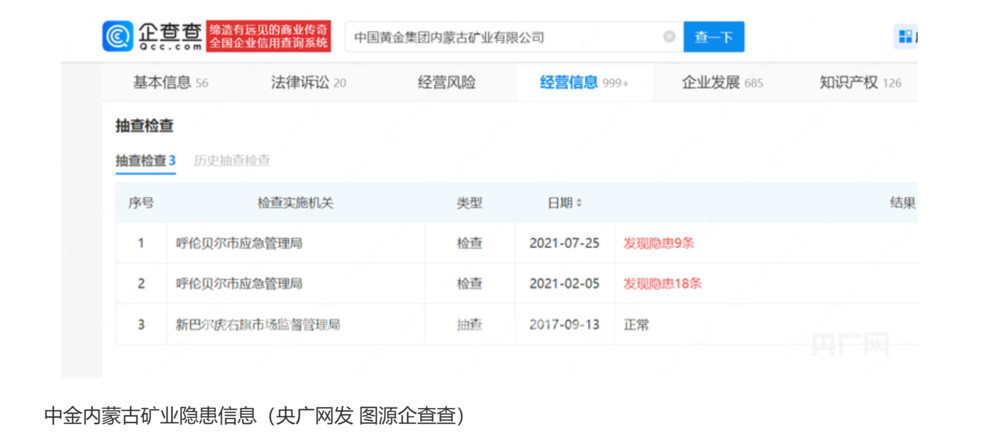1000x434 pixels.
Task: Click the caption 中金内蒙古矿业隐患信息
Action: coord(150,416)
